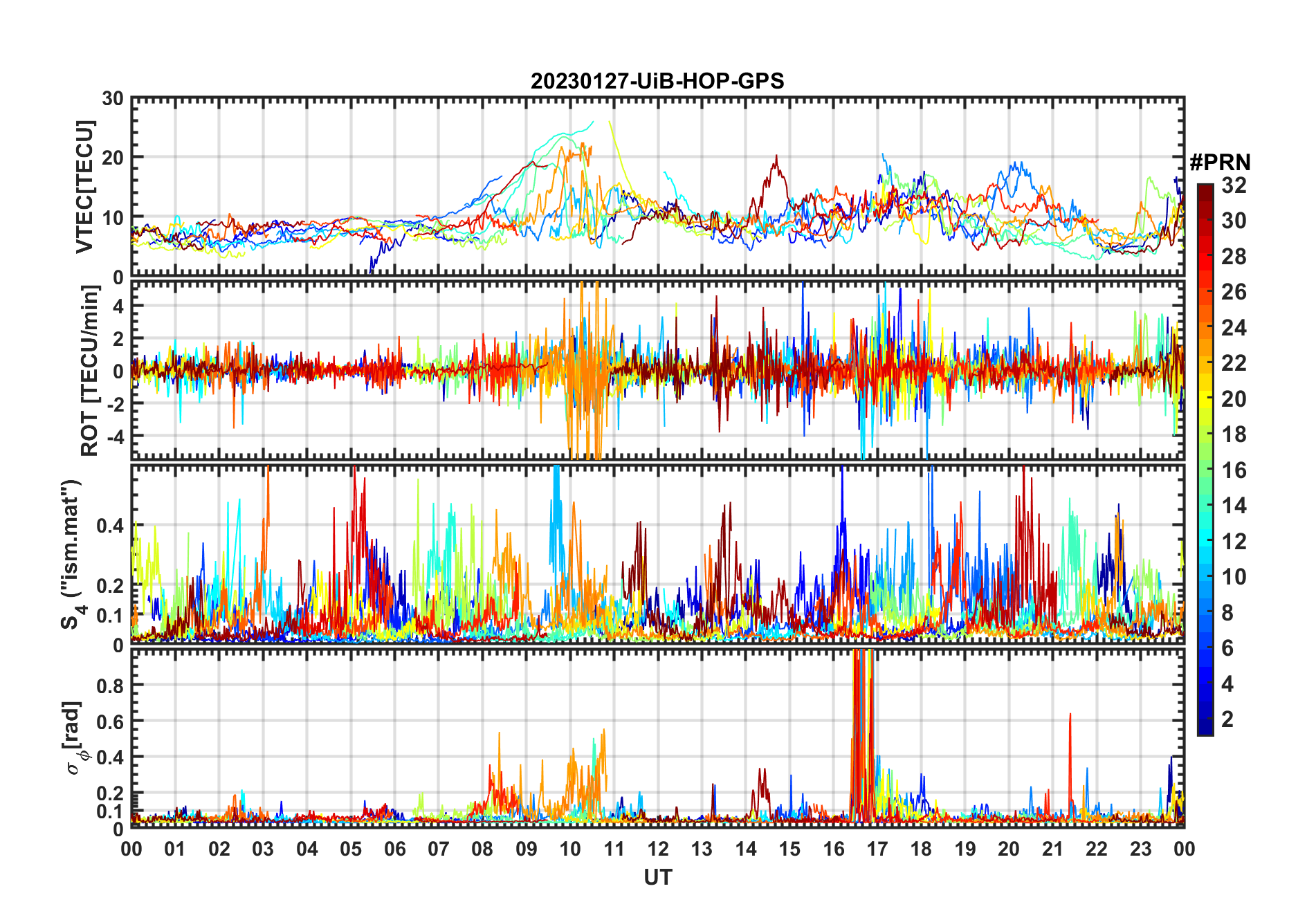
Task: Click the S4 scintillation plot panel
Action: click(x=658, y=553)
